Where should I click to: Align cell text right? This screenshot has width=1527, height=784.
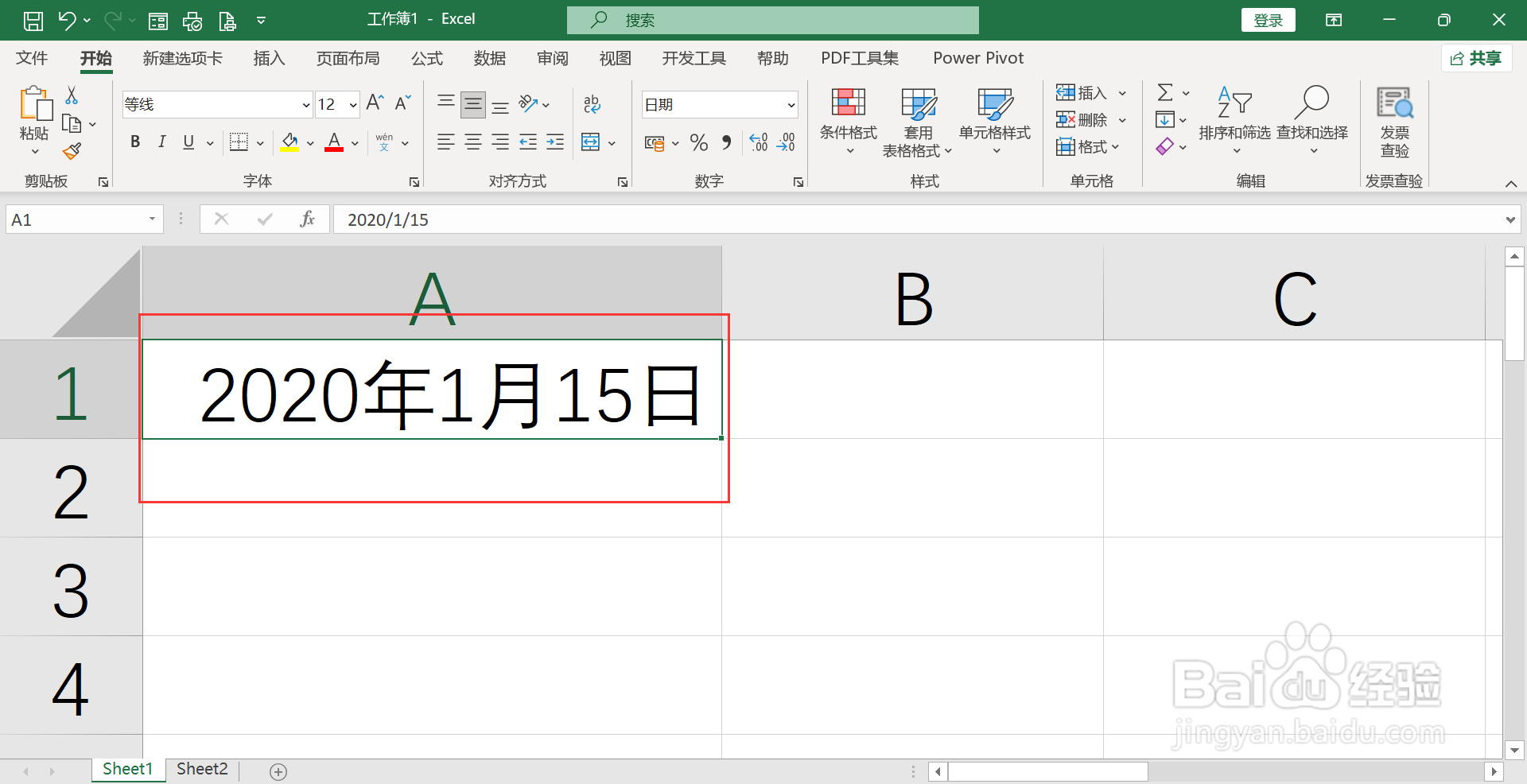pyautogui.click(x=500, y=142)
